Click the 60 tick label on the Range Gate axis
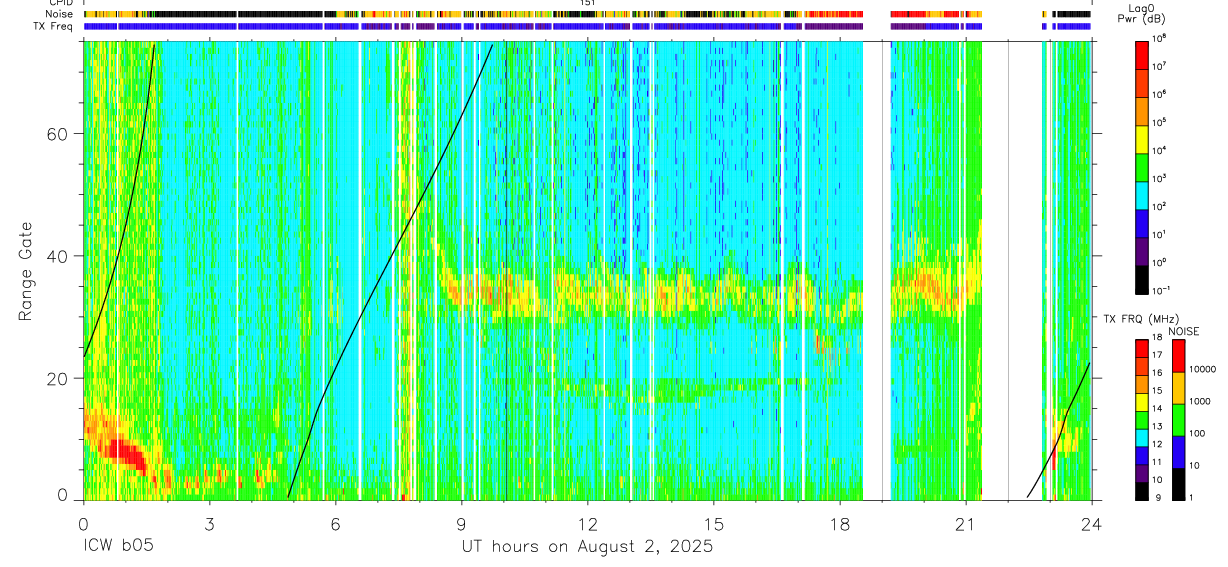The height and width of the screenshot is (567, 1228). (x=57, y=134)
